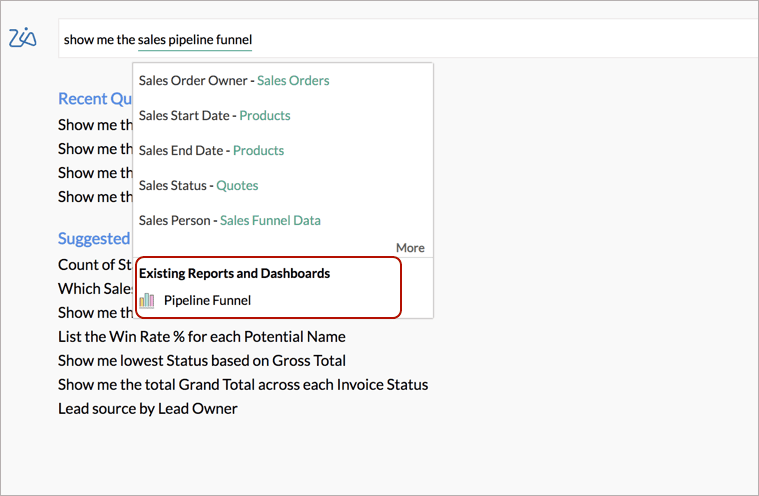The height and width of the screenshot is (496, 759).
Task: Click the Recent Queries heading
Action: (x=95, y=99)
